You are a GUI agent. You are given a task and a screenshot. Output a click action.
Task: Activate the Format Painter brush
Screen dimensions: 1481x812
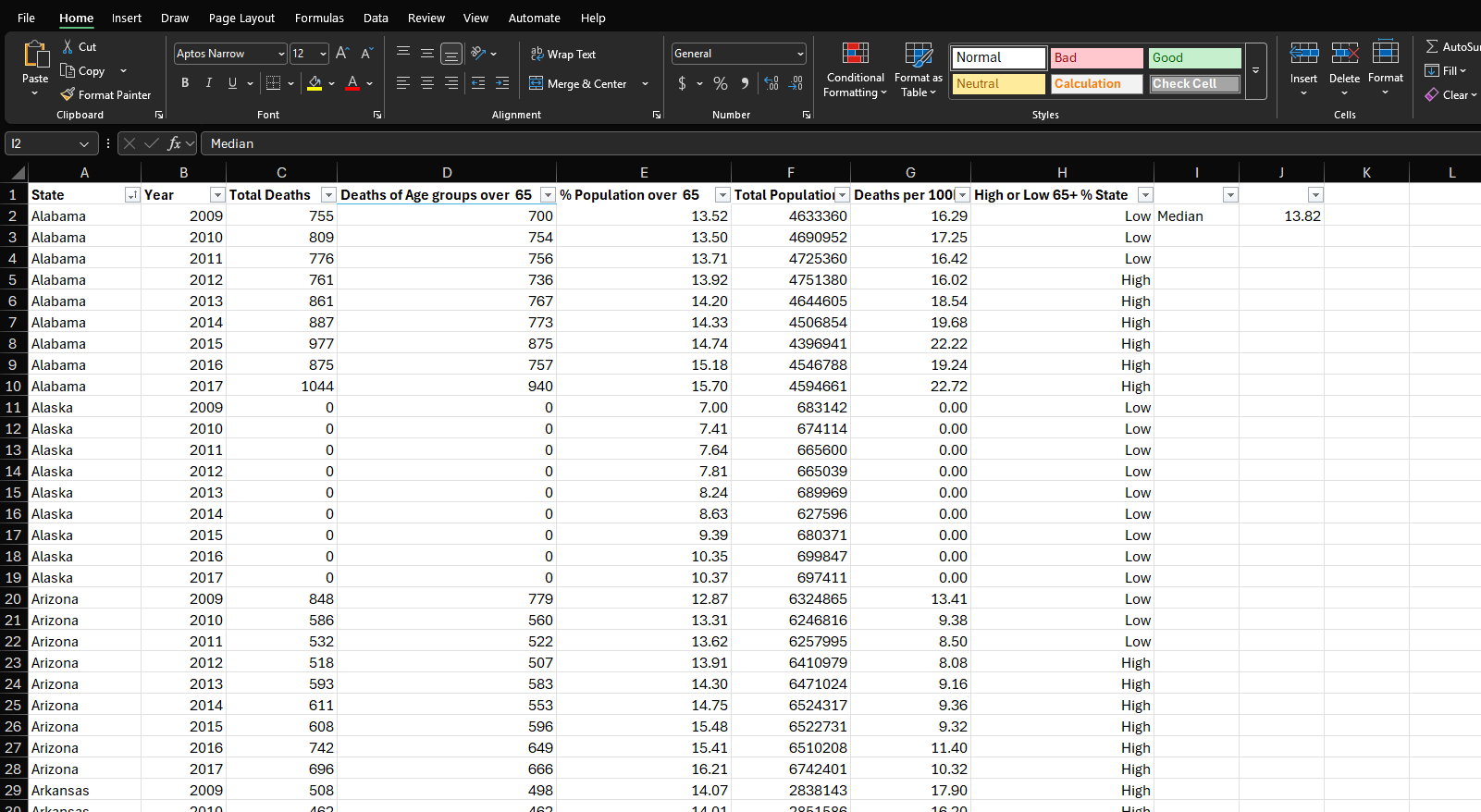(x=68, y=94)
